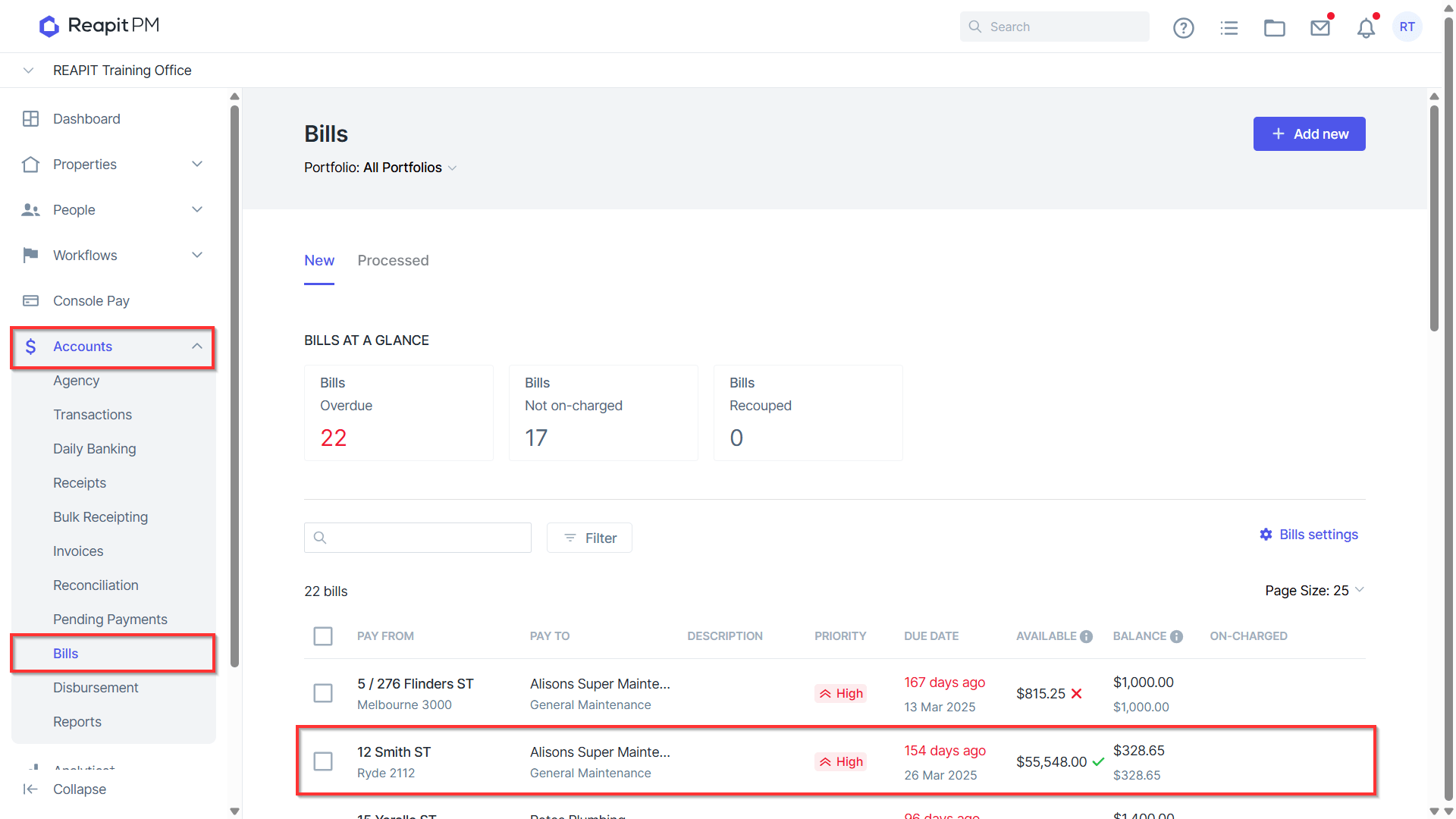
Task: Check the 12 Smith ST bill checkbox
Action: click(323, 761)
